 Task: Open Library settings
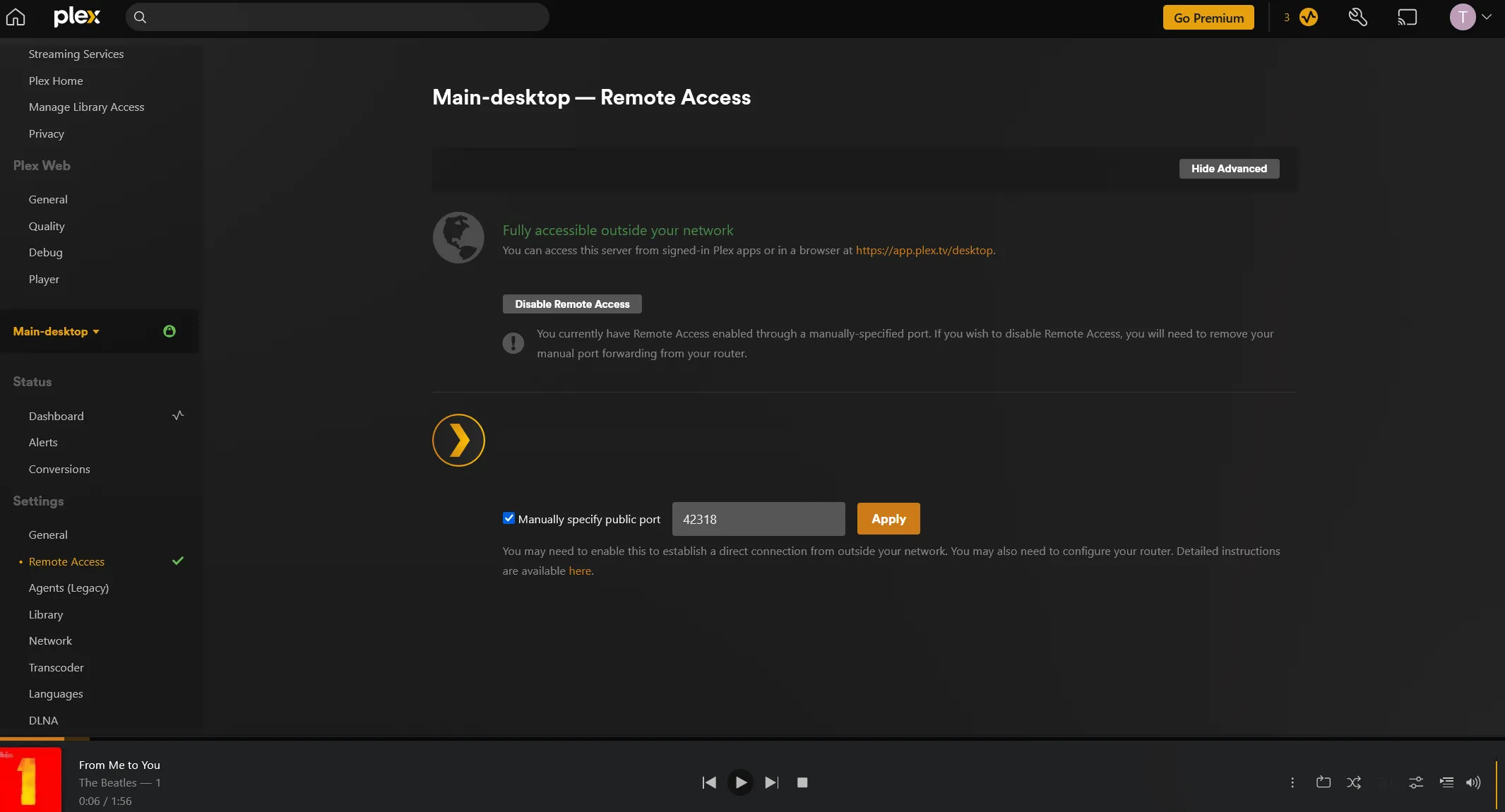pos(46,615)
